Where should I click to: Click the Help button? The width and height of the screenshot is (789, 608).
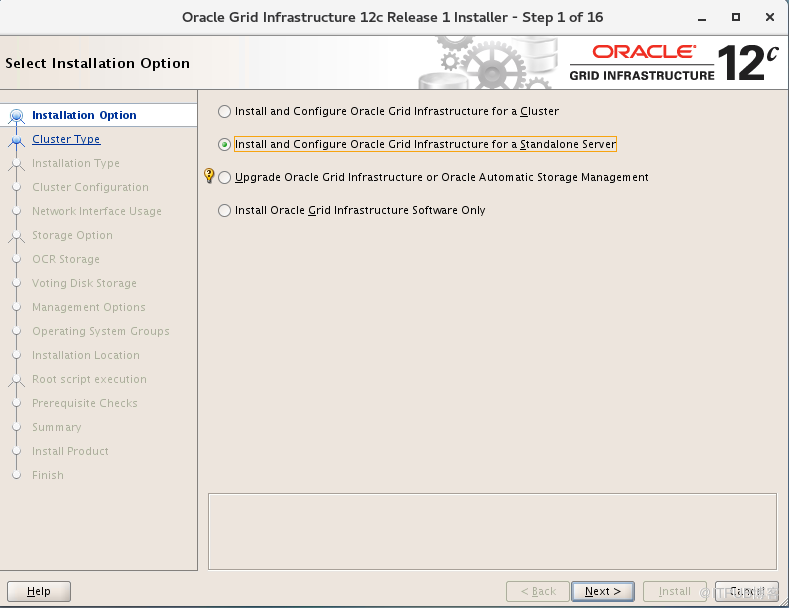pyautogui.click(x=39, y=591)
